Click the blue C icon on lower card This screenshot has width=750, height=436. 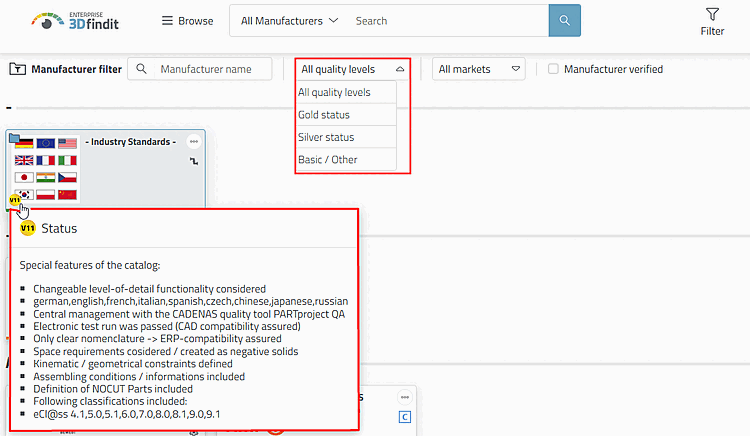(x=405, y=417)
